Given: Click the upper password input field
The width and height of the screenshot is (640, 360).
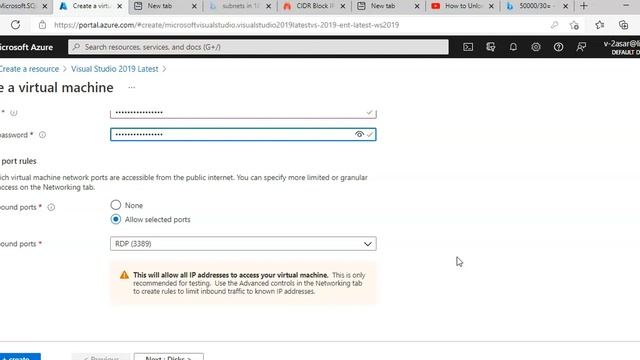Looking at the screenshot, I should 243,113.
